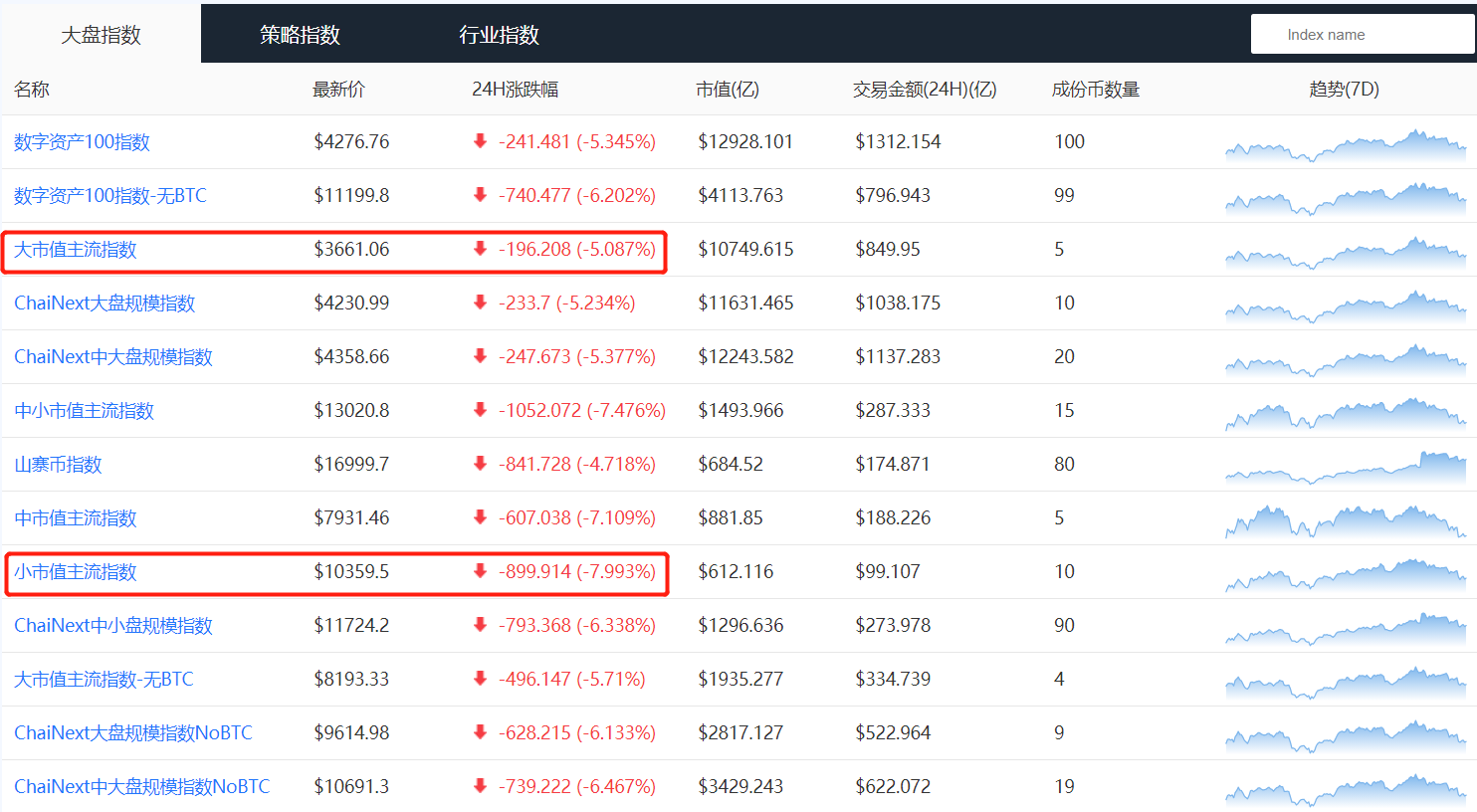This screenshot has width=1477, height=812.
Task: Select change value -1052.072 (-7.476%)
Action: click(x=582, y=411)
